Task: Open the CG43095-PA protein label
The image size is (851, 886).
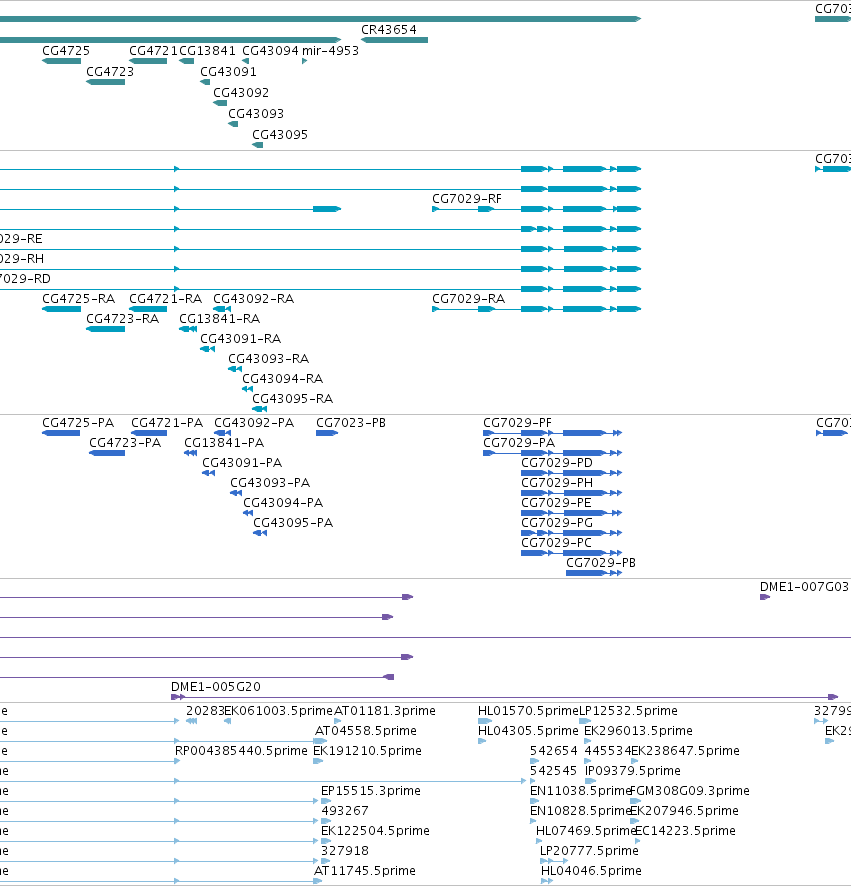Action: click(293, 523)
